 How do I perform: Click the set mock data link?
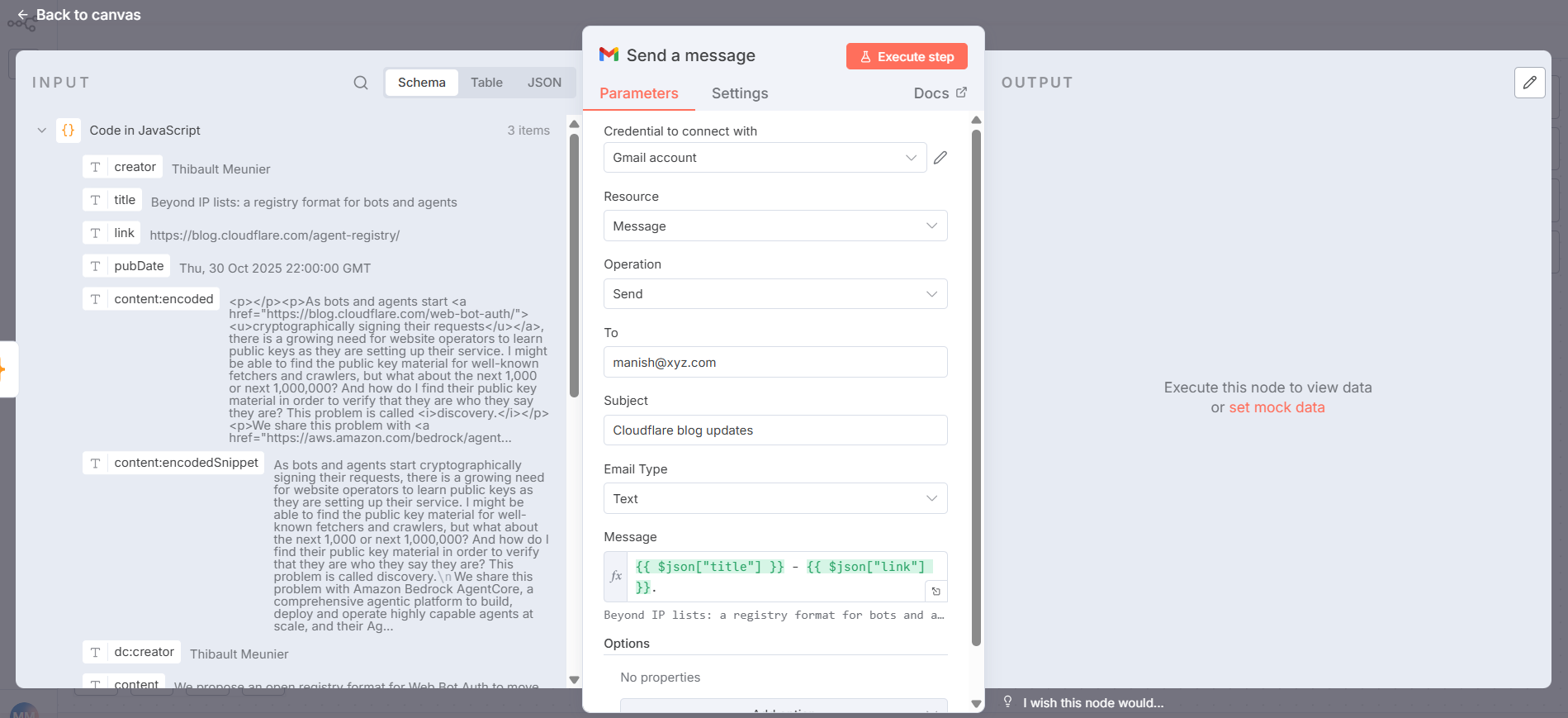click(x=1277, y=407)
